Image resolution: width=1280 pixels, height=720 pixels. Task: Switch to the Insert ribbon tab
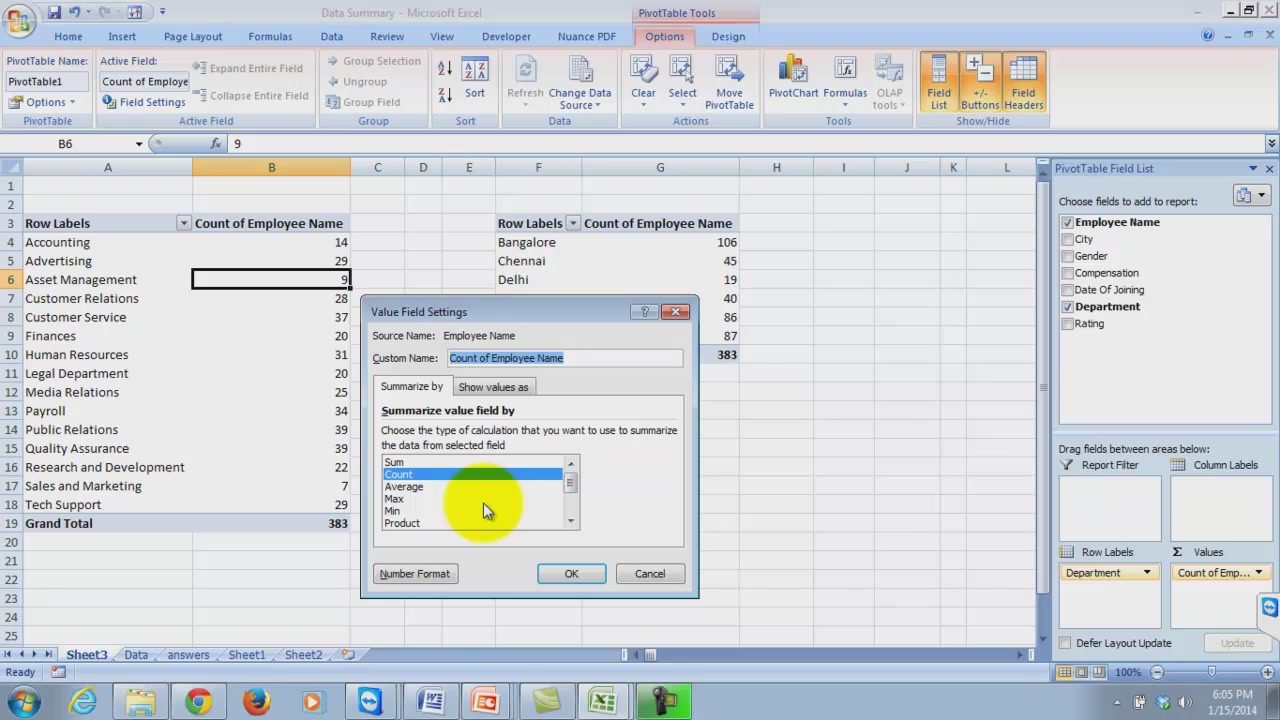(x=122, y=36)
